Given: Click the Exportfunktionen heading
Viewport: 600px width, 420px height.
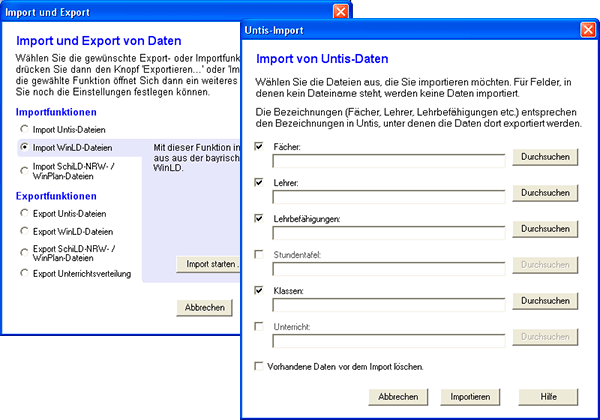Looking at the screenshot, I should 56,196.
